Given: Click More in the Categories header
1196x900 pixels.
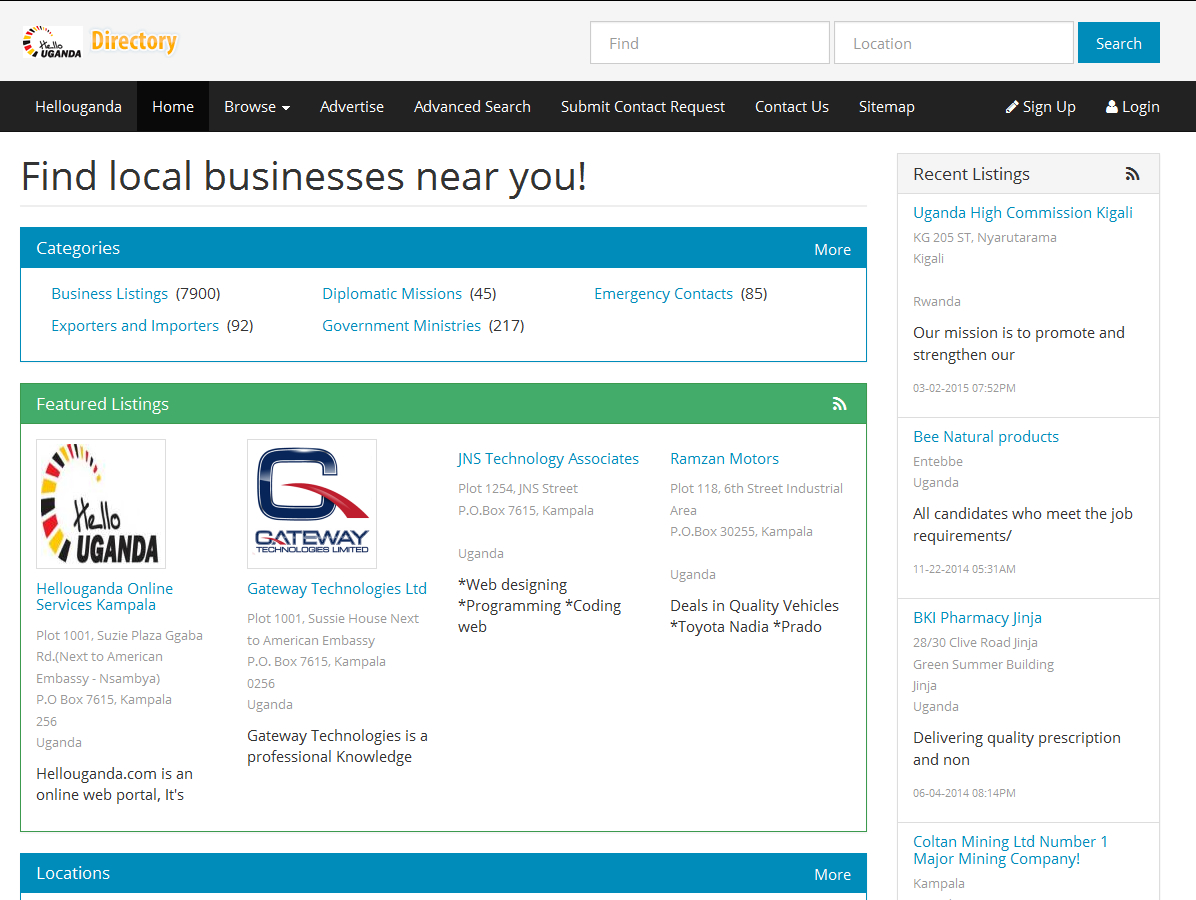Looking at the screenshot, I should [x=832, y=249].
